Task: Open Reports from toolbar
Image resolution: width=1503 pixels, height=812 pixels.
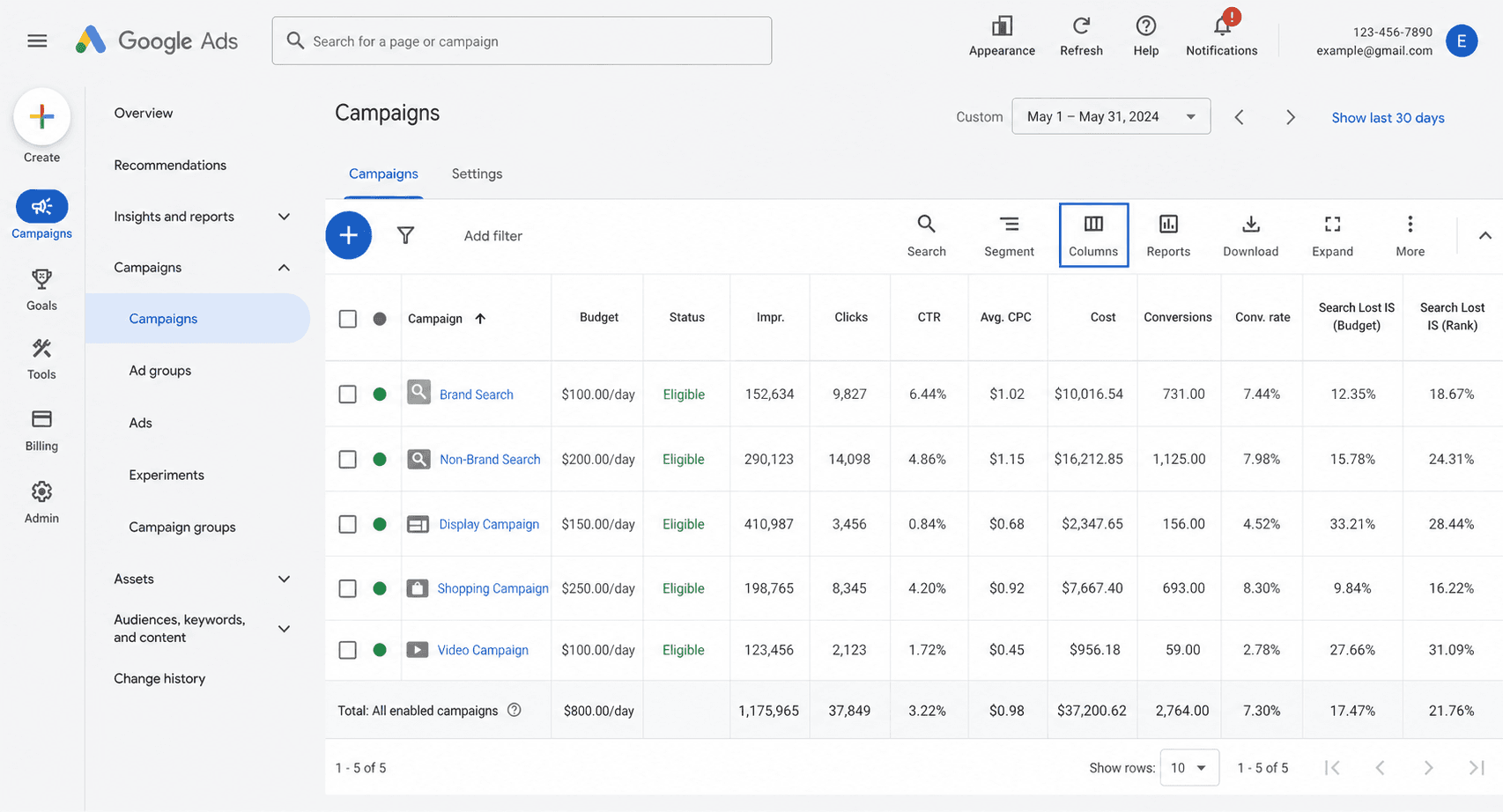Action: click(x=1168, y=235)
